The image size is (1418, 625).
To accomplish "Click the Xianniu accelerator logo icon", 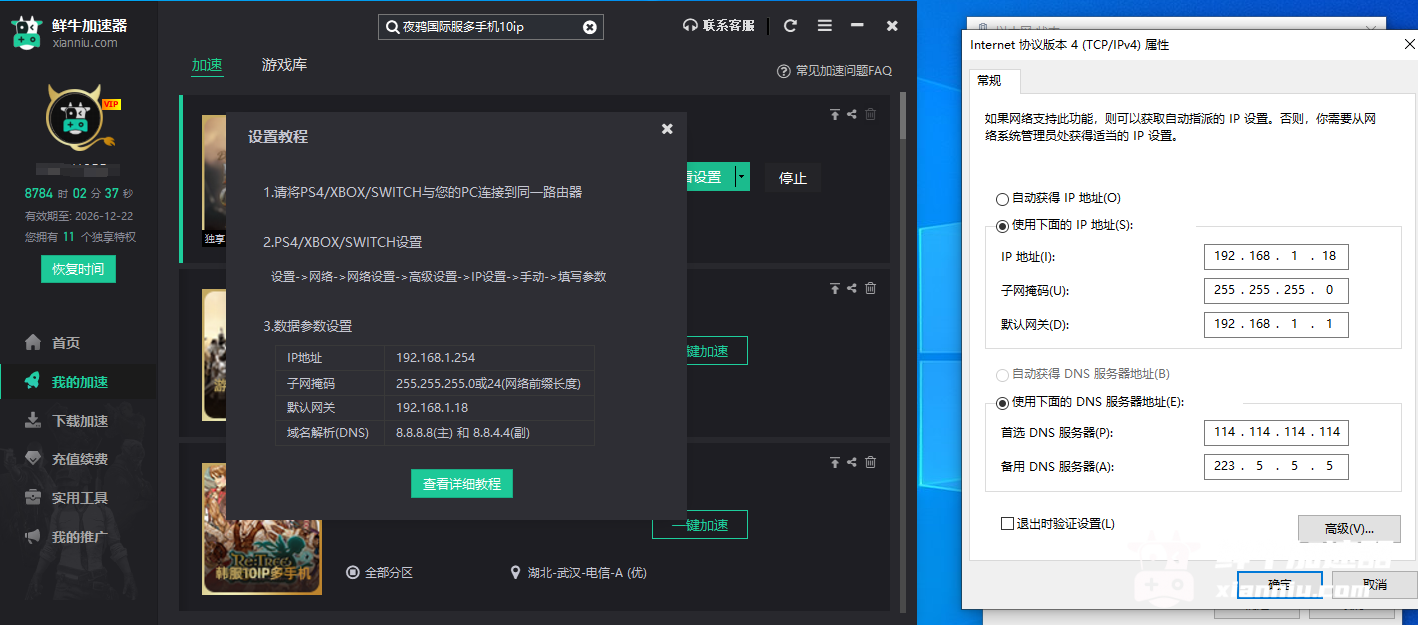I will click(25, 32).
